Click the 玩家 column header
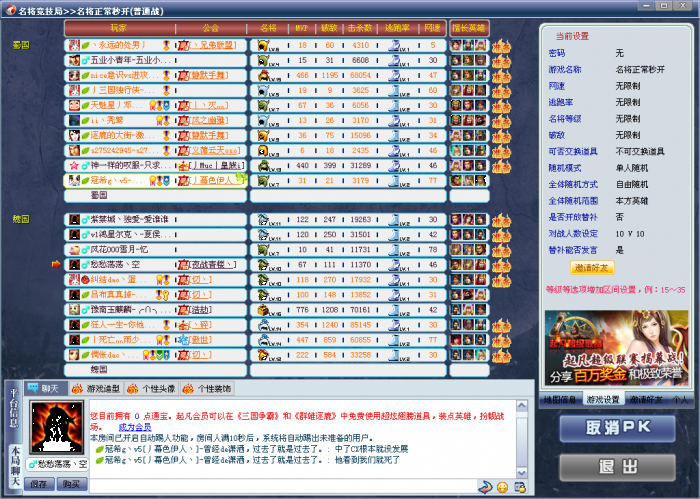Image resolution: width=700 pixels, height=499 pixels. [119, 28]
